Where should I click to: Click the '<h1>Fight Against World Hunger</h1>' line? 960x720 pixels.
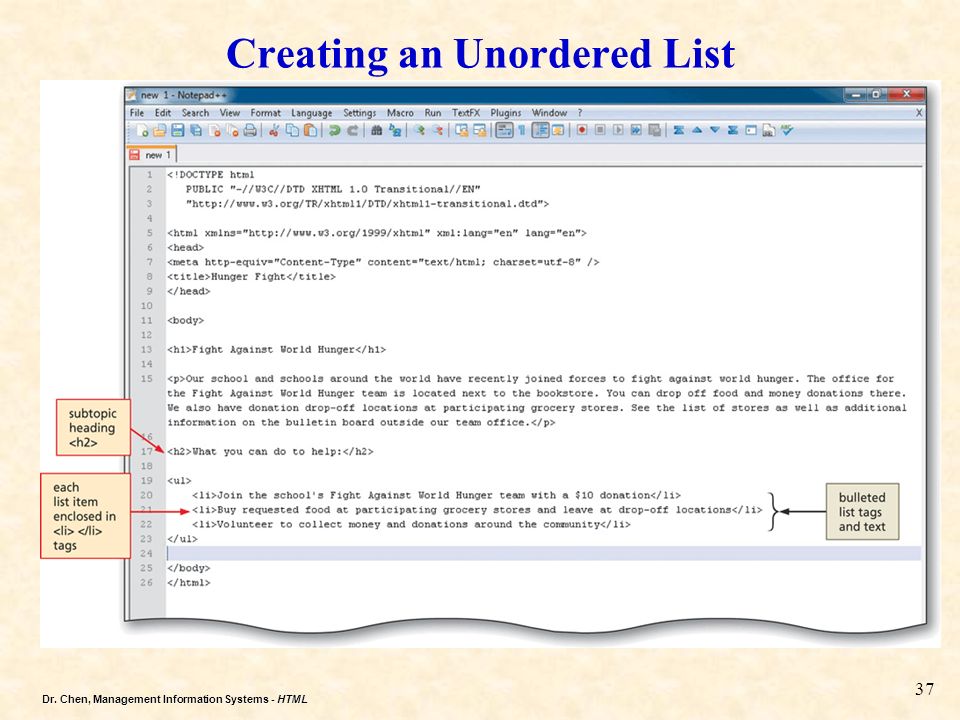(277, 350)
